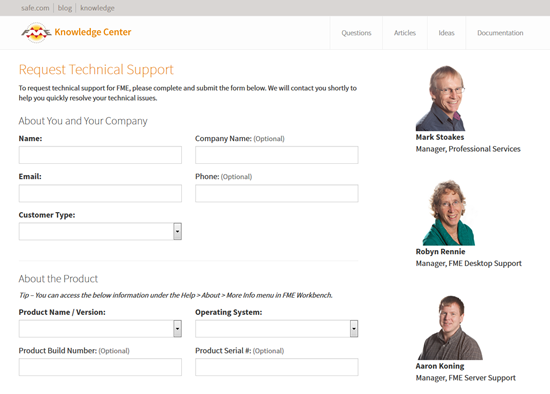Click 'Manager, FME Desktop Support' text
The width and height of the screenshot is (550, 394).
coord(469,263)
